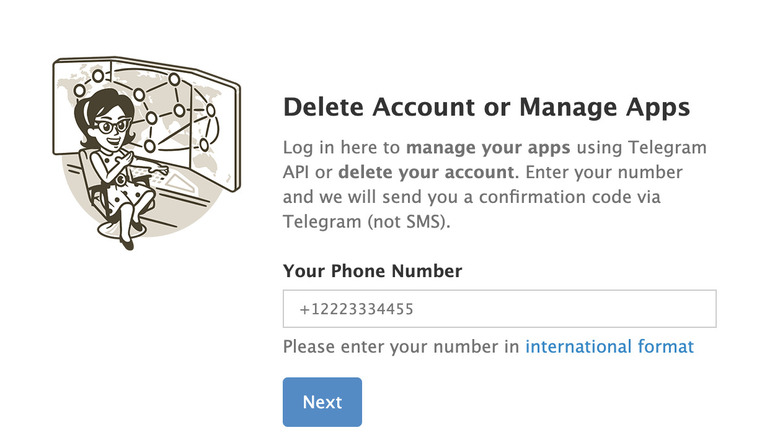
Task: Click the Delete Account or Manage Apps heading
Action: 487,108
